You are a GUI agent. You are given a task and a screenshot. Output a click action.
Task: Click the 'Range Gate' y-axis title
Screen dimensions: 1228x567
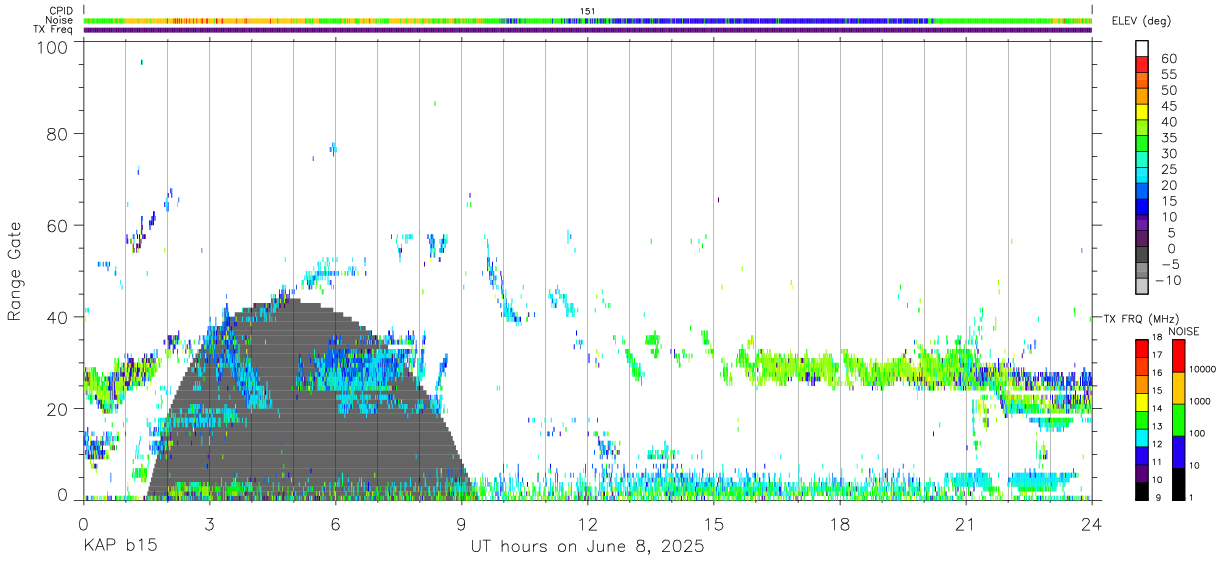click(x=15, y=271)
